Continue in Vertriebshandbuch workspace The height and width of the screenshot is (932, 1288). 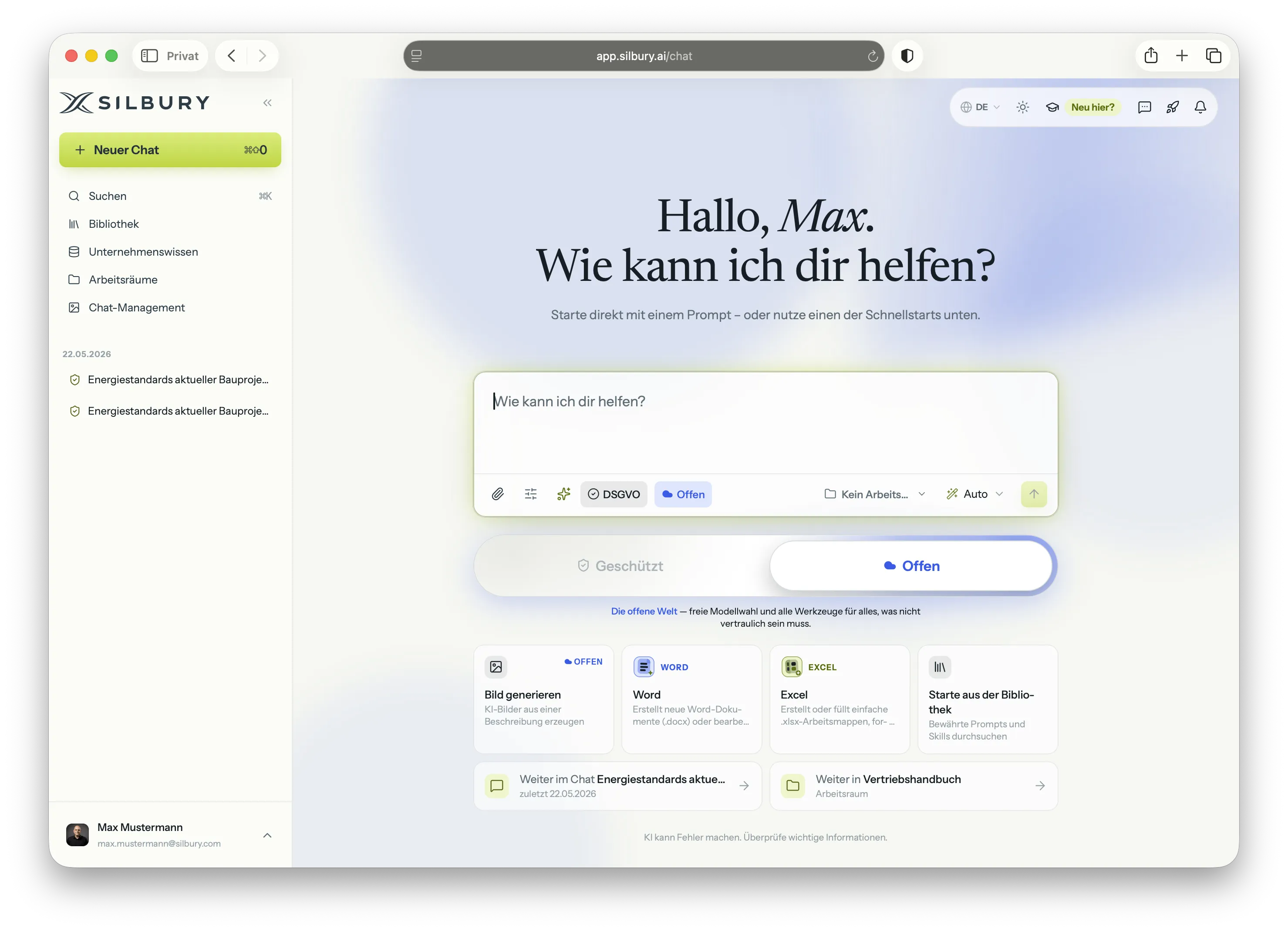(913, 786)
